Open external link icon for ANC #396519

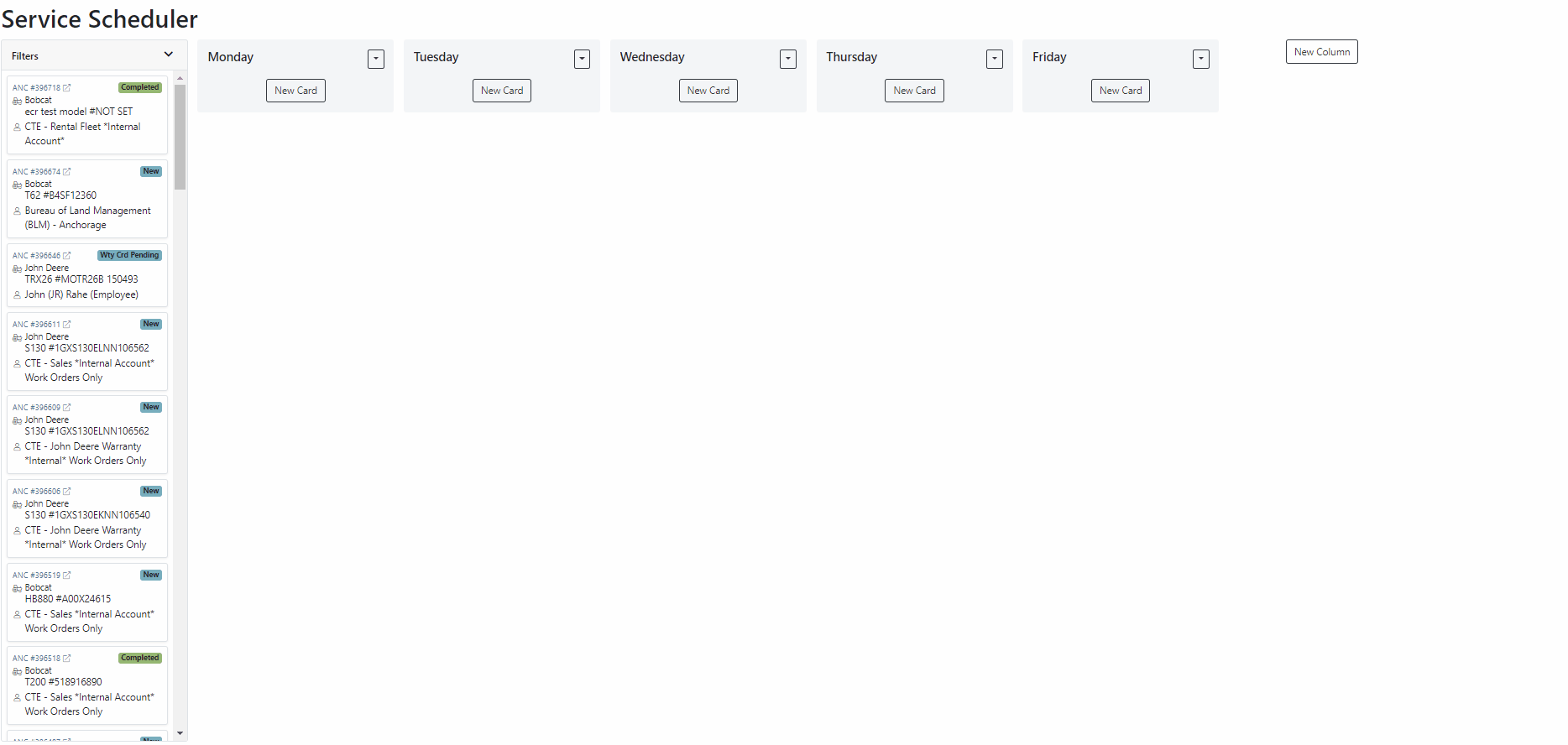[x=67, y=576]
